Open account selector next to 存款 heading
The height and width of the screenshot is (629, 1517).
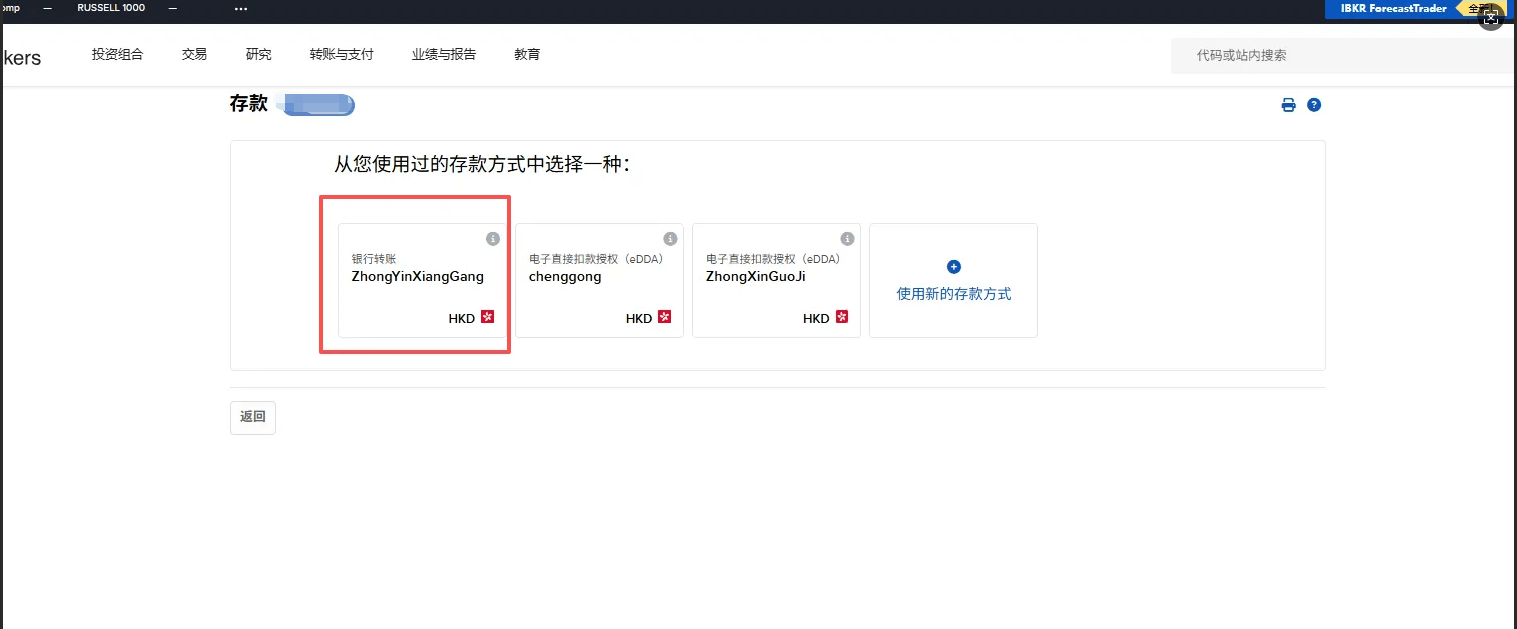318,104
